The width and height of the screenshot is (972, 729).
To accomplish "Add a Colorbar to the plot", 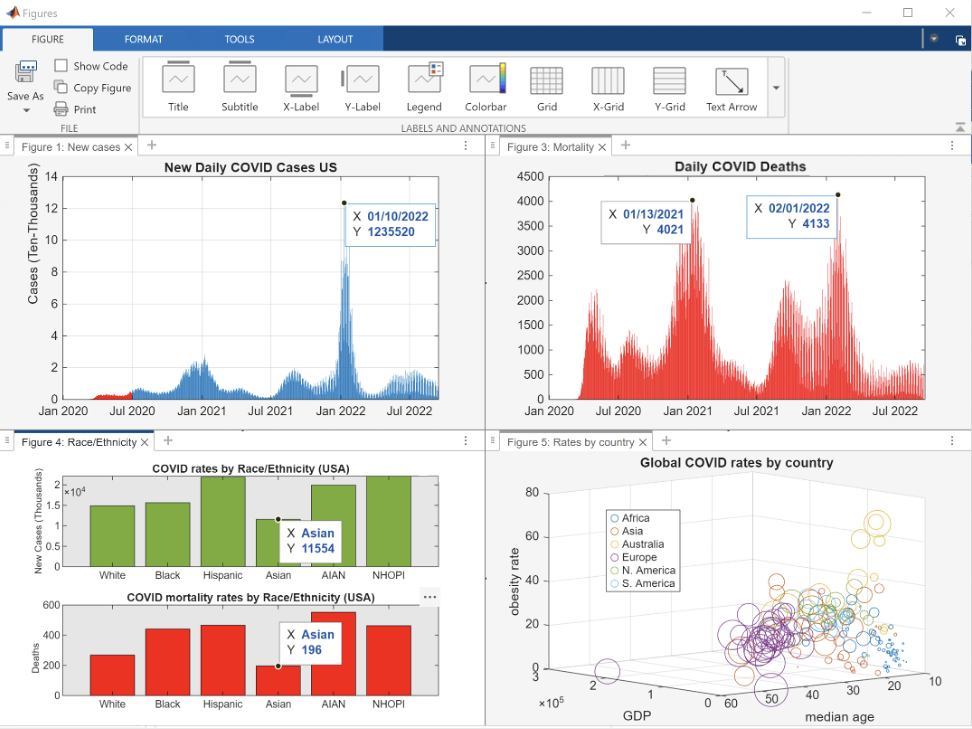I will (486, 86).
